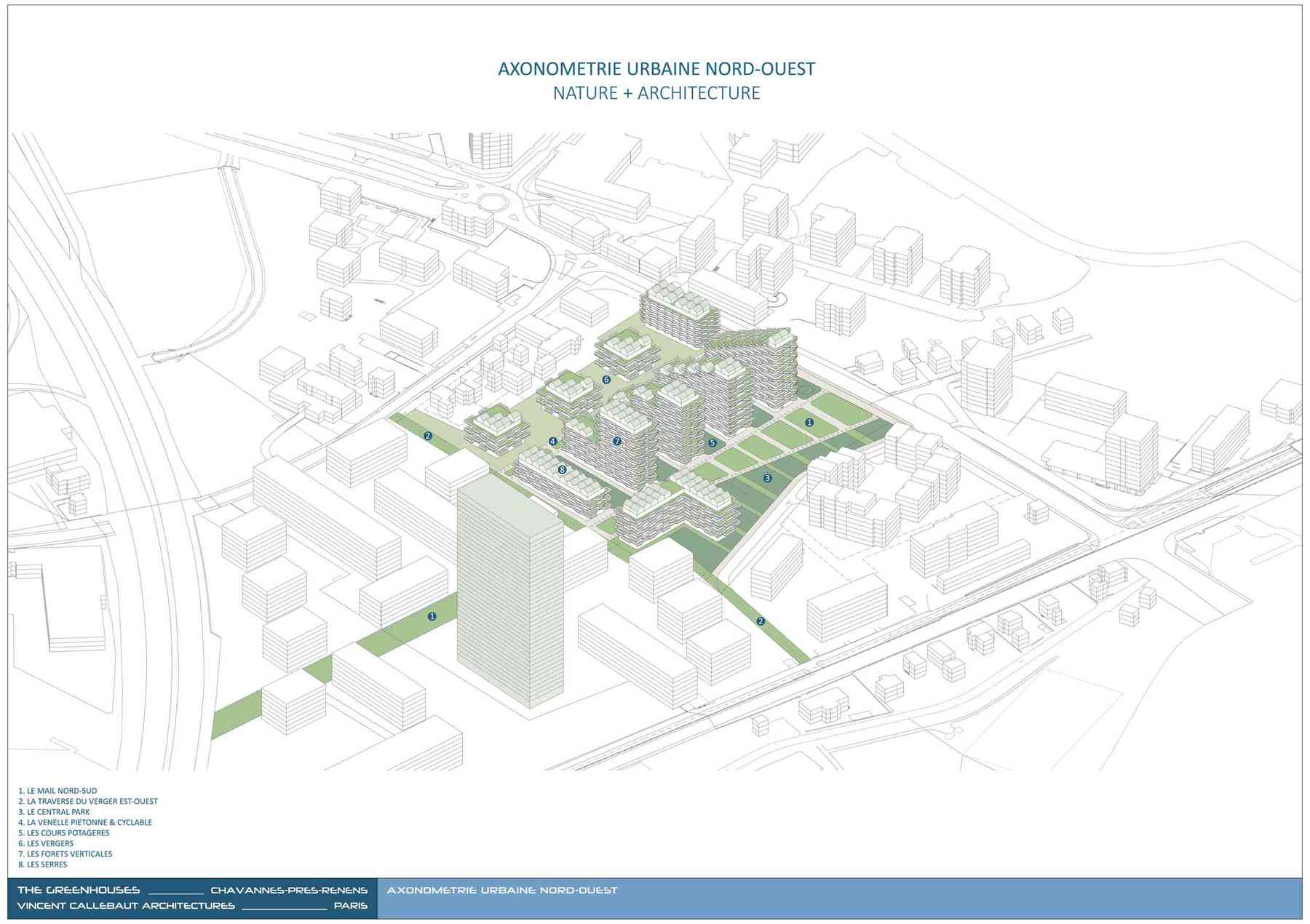The image size is (1310, 924).
Task: Click marker 1 left of the tall tower
Action: click(432, 616)
